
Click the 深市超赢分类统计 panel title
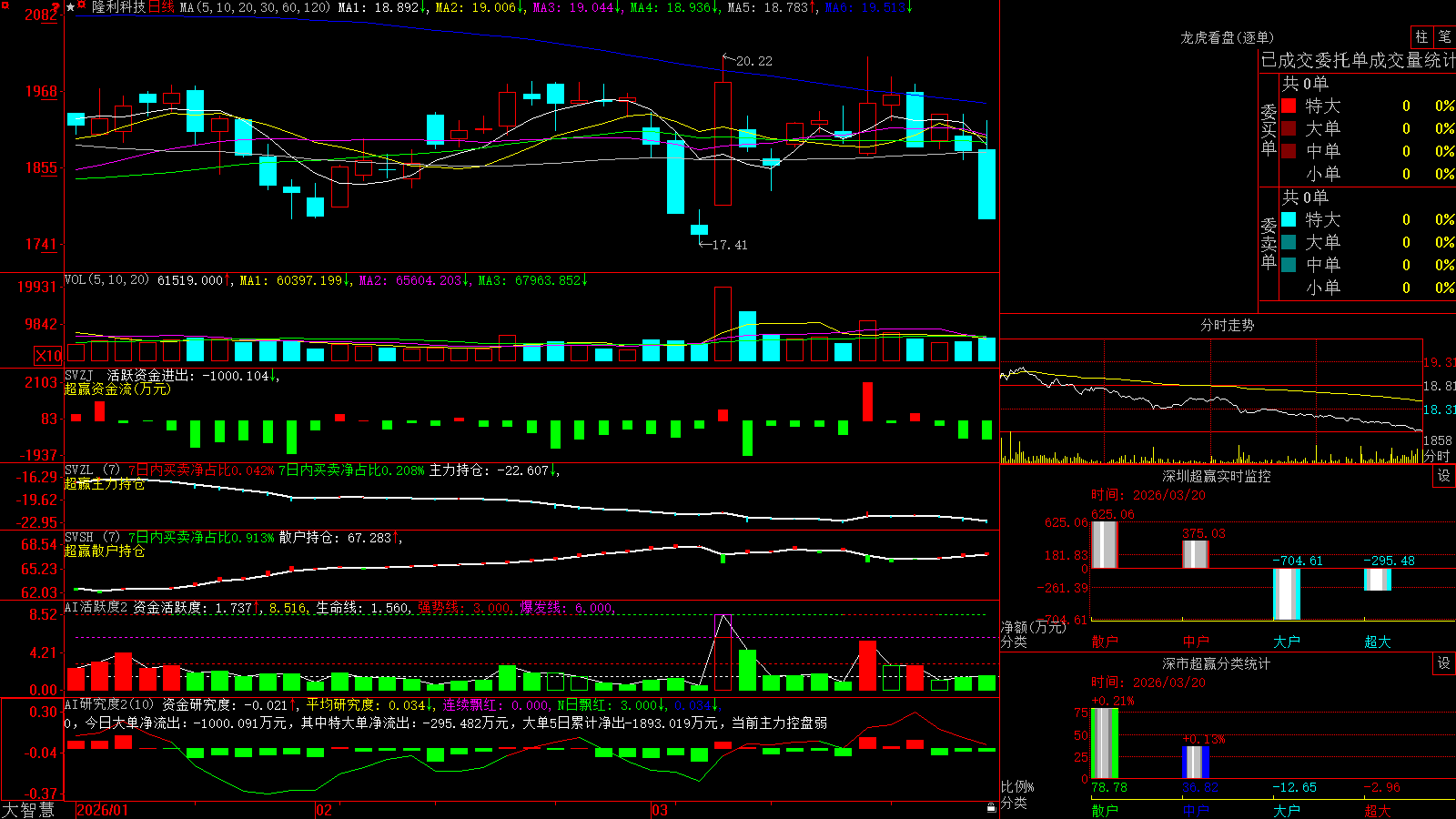click(x=1217, y=663)
